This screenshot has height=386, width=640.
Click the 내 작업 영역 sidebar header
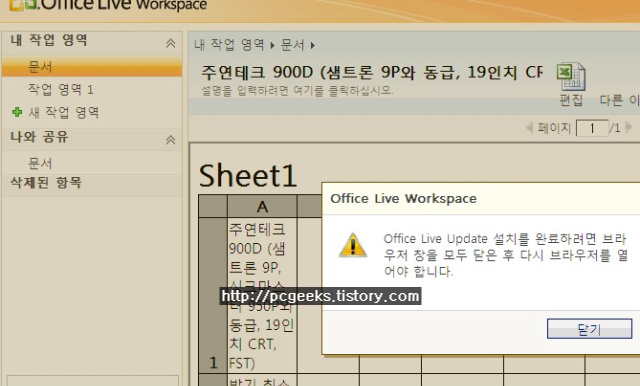(49, 40)
